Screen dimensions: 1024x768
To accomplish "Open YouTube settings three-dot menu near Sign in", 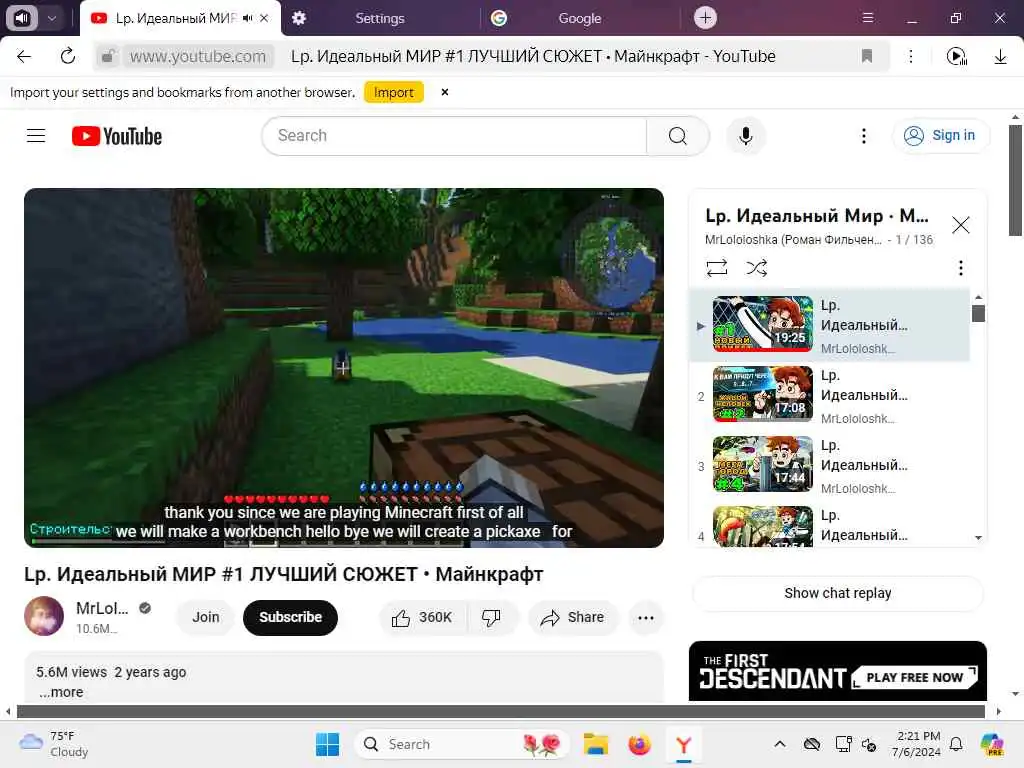I will click(x=863, y=136).
